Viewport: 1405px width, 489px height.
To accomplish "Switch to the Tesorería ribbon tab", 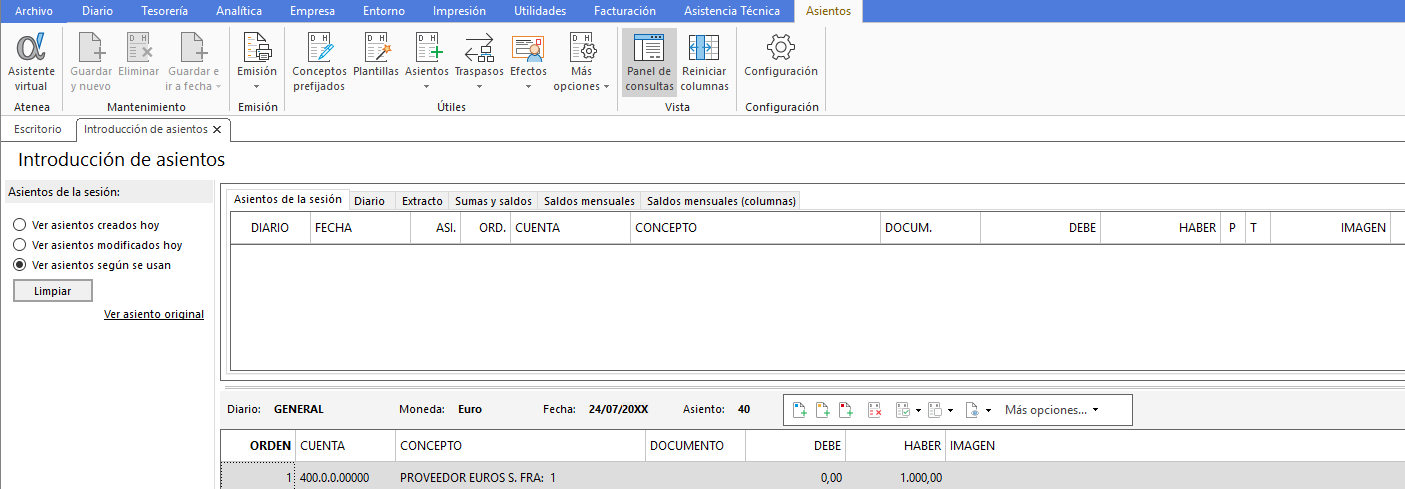I will (164, 11).
